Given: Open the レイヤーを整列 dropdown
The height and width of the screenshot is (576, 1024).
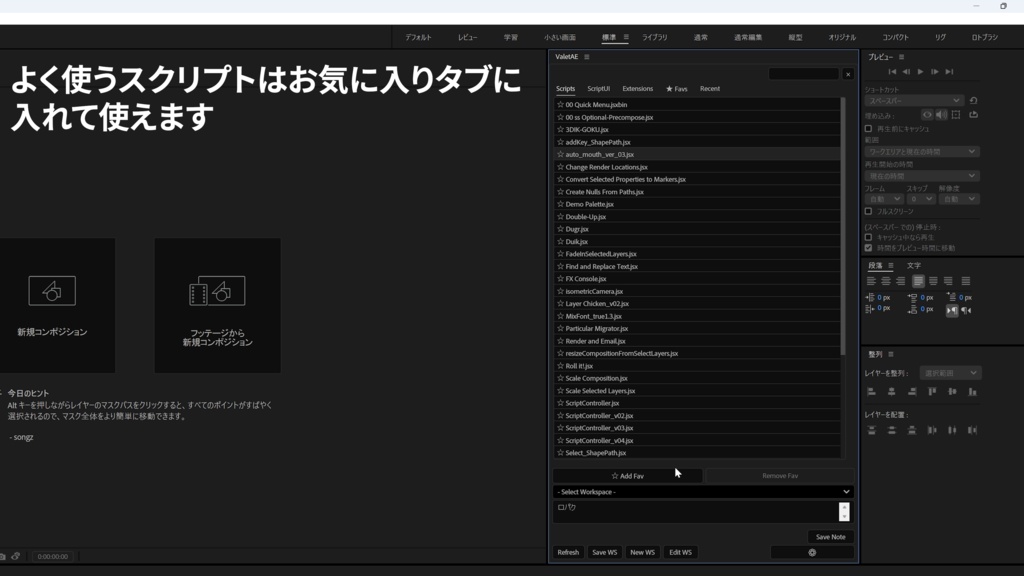Looking at the screenshot, I should coord(951,373).
